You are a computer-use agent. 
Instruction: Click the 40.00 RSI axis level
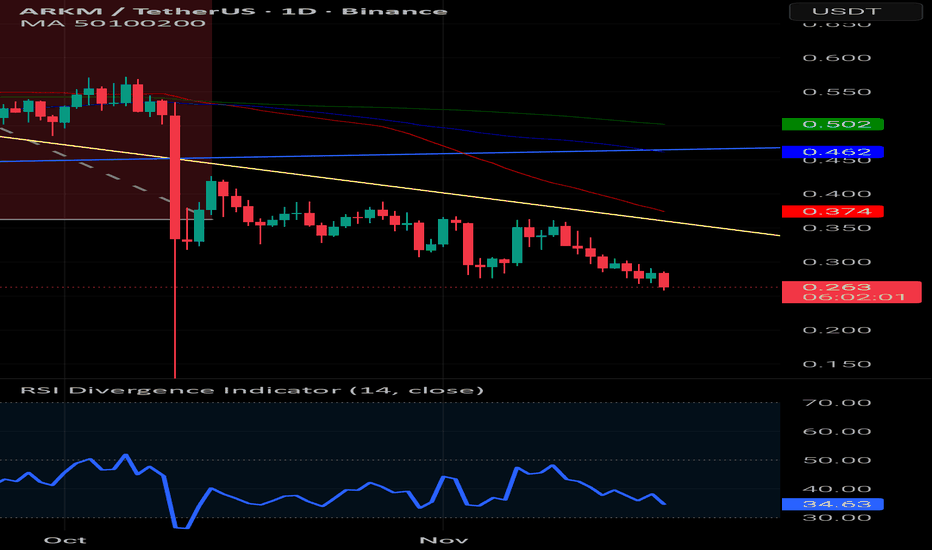(837, 489)
